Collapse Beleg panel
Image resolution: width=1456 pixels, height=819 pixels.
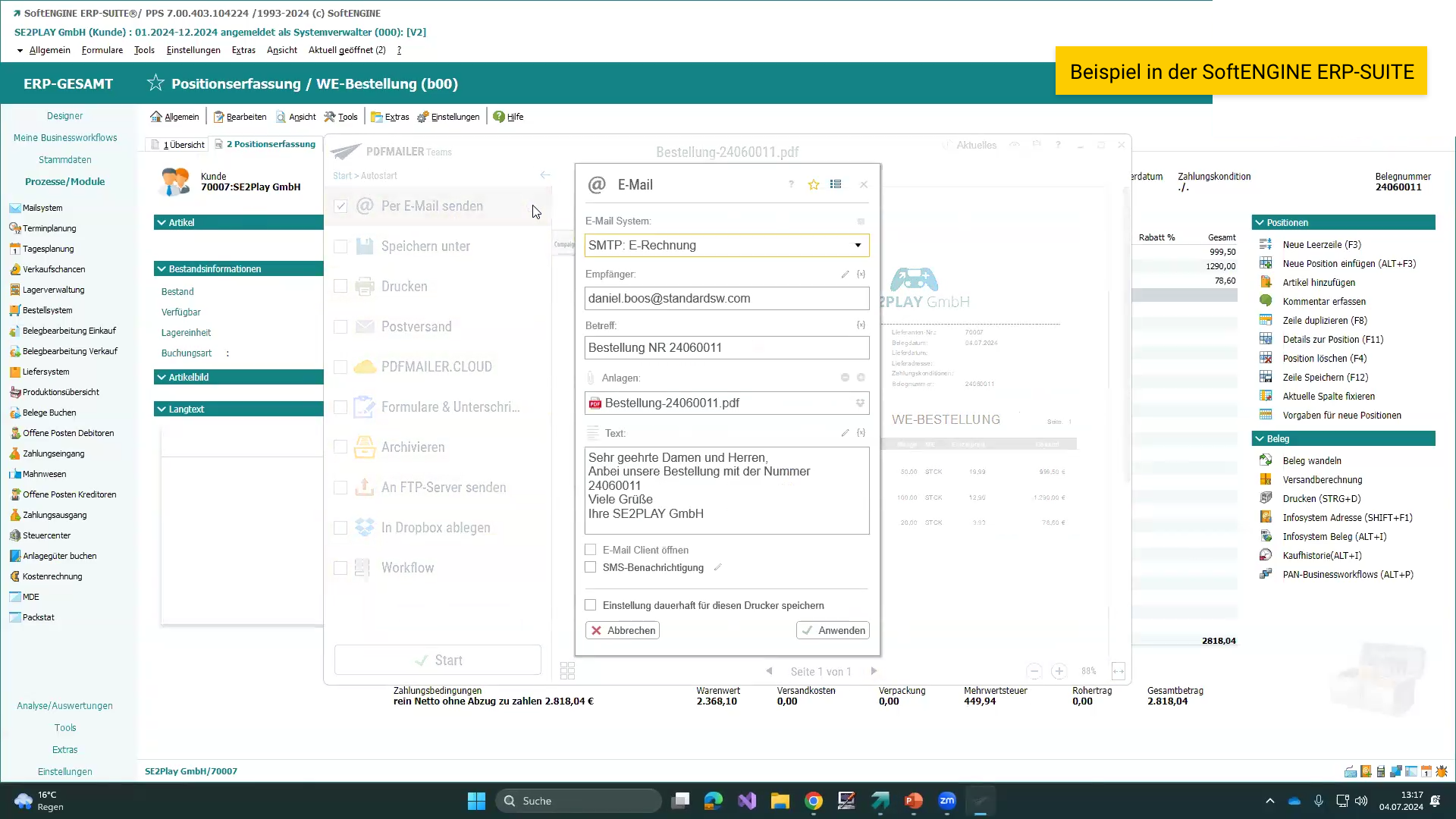pyautogui.click(x=1260, y=438)
